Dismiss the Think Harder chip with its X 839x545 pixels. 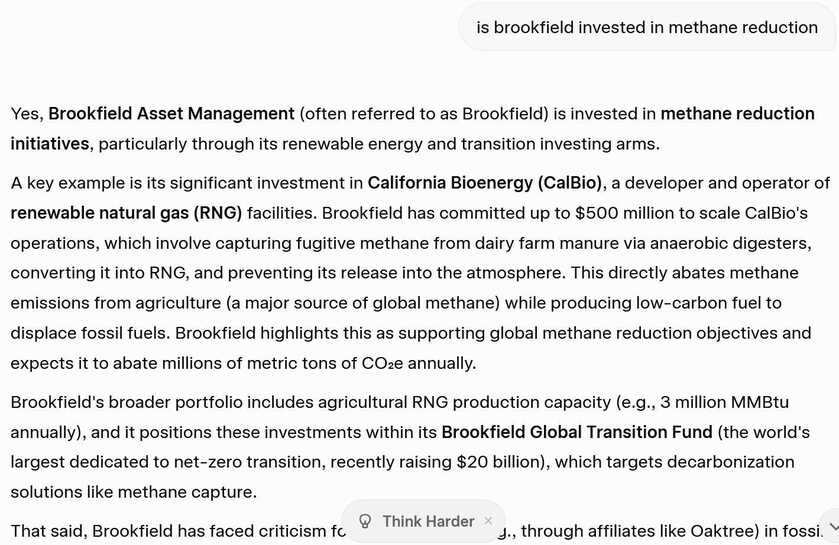pyautogui.click(x=488, y=521)
